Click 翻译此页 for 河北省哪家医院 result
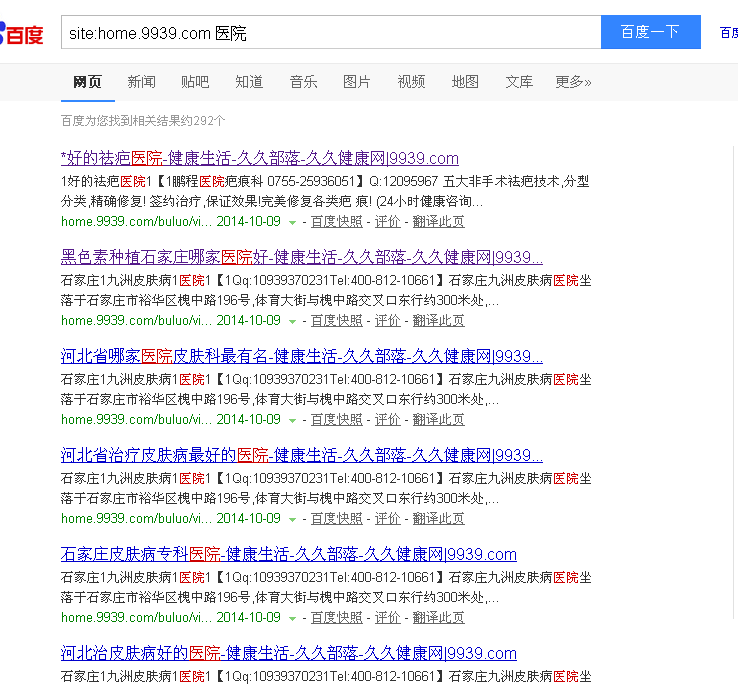This screenshot has height=687, width=738. [439, 420]
